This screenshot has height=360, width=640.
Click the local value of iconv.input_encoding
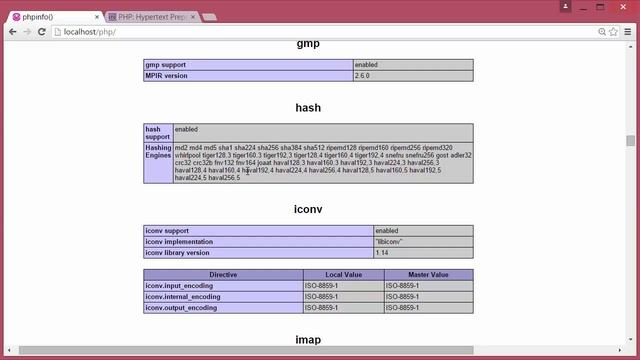click(344, 286)
